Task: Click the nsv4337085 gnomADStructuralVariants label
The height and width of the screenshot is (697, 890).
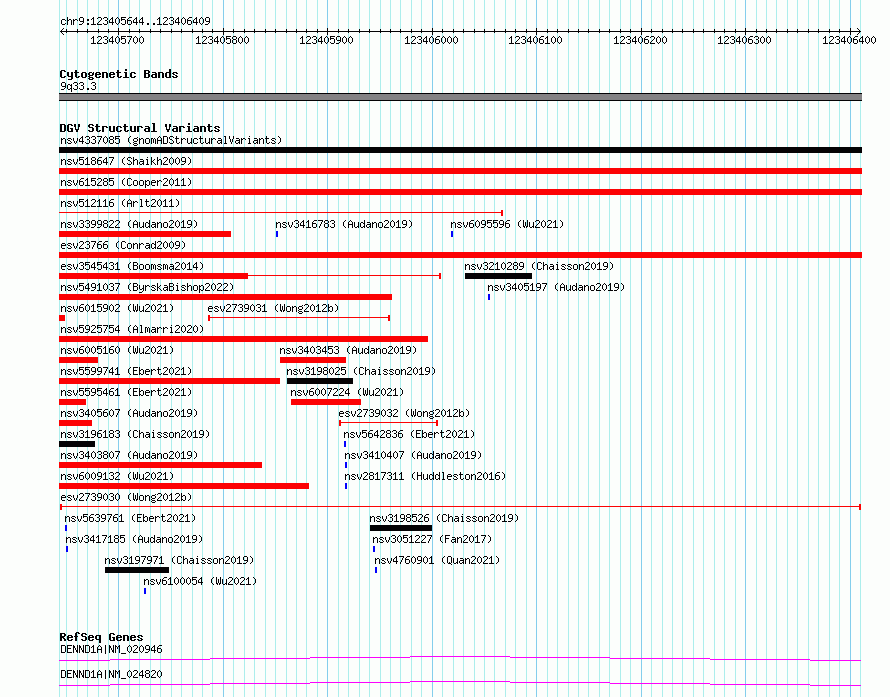Action: click(171, 140)
